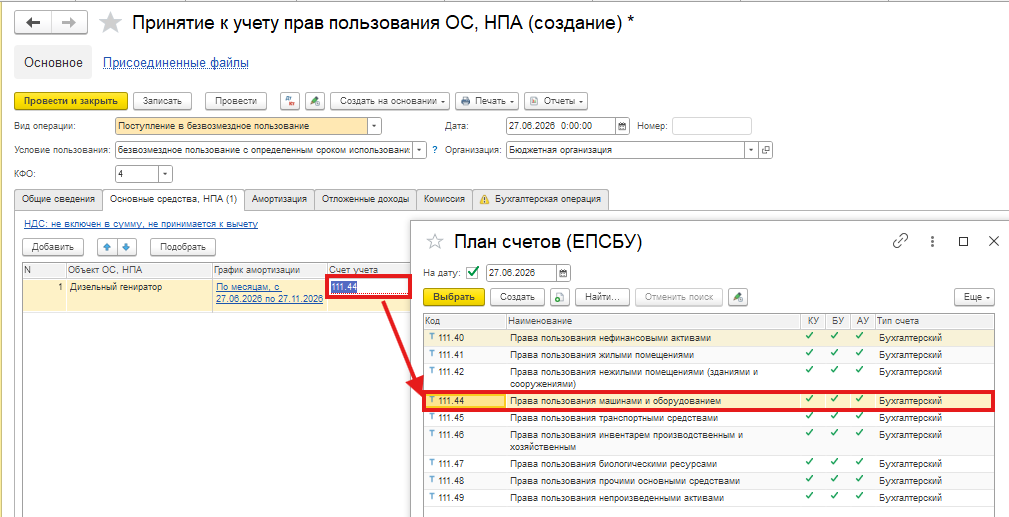Open the Комиссия tab

(445, 199)
